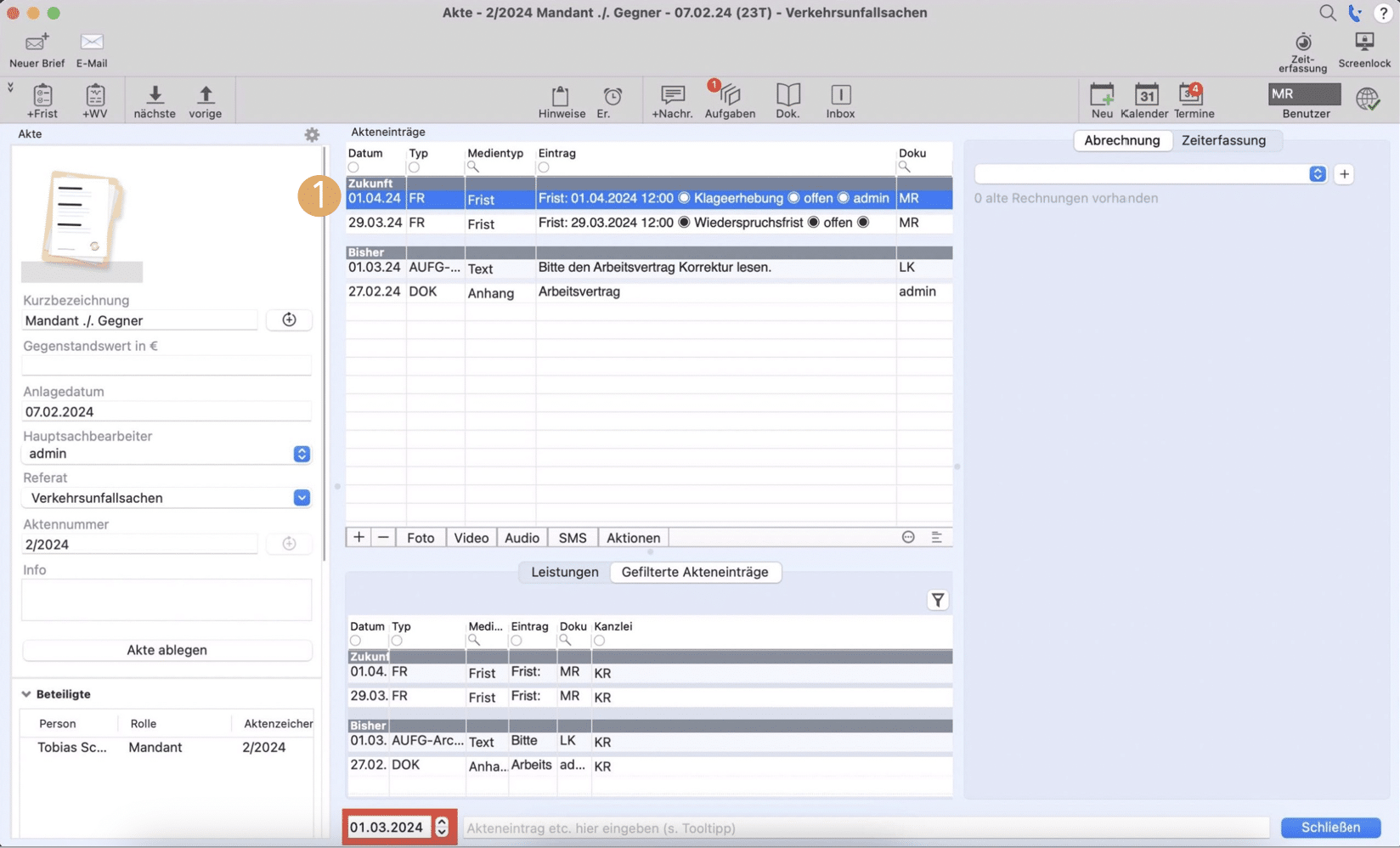The width and height of the screenshot is (1400, 848).
Task: Click the Info text area
Action: coord(167,600)
